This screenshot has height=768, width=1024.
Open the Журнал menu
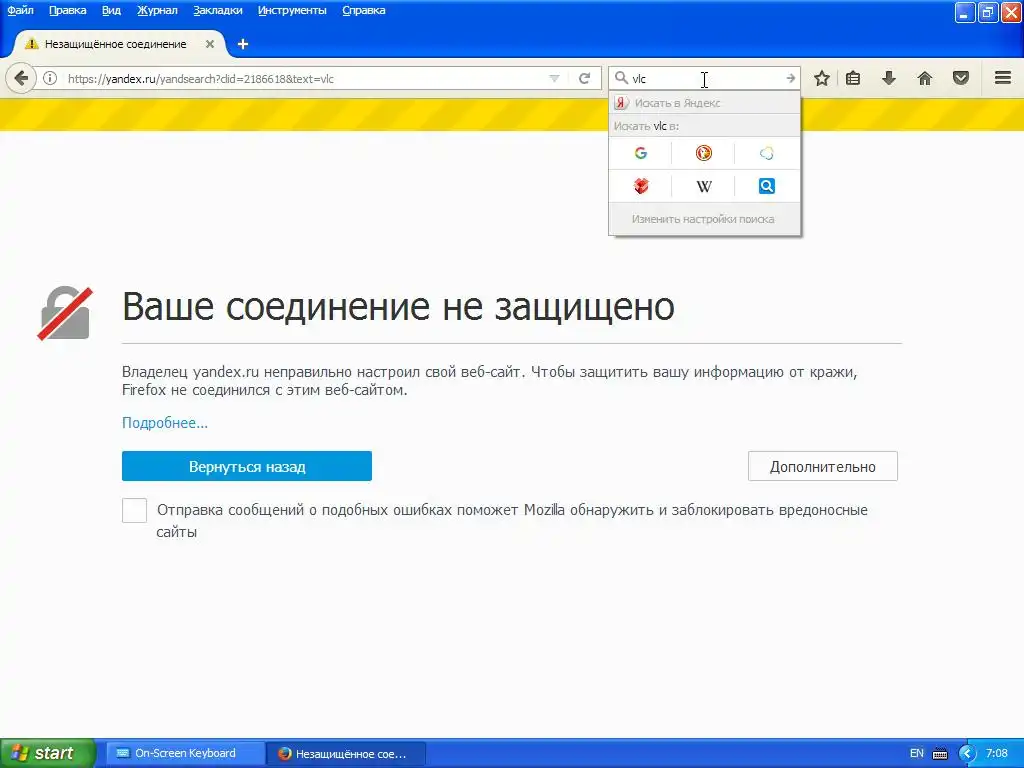click(157, 10)
